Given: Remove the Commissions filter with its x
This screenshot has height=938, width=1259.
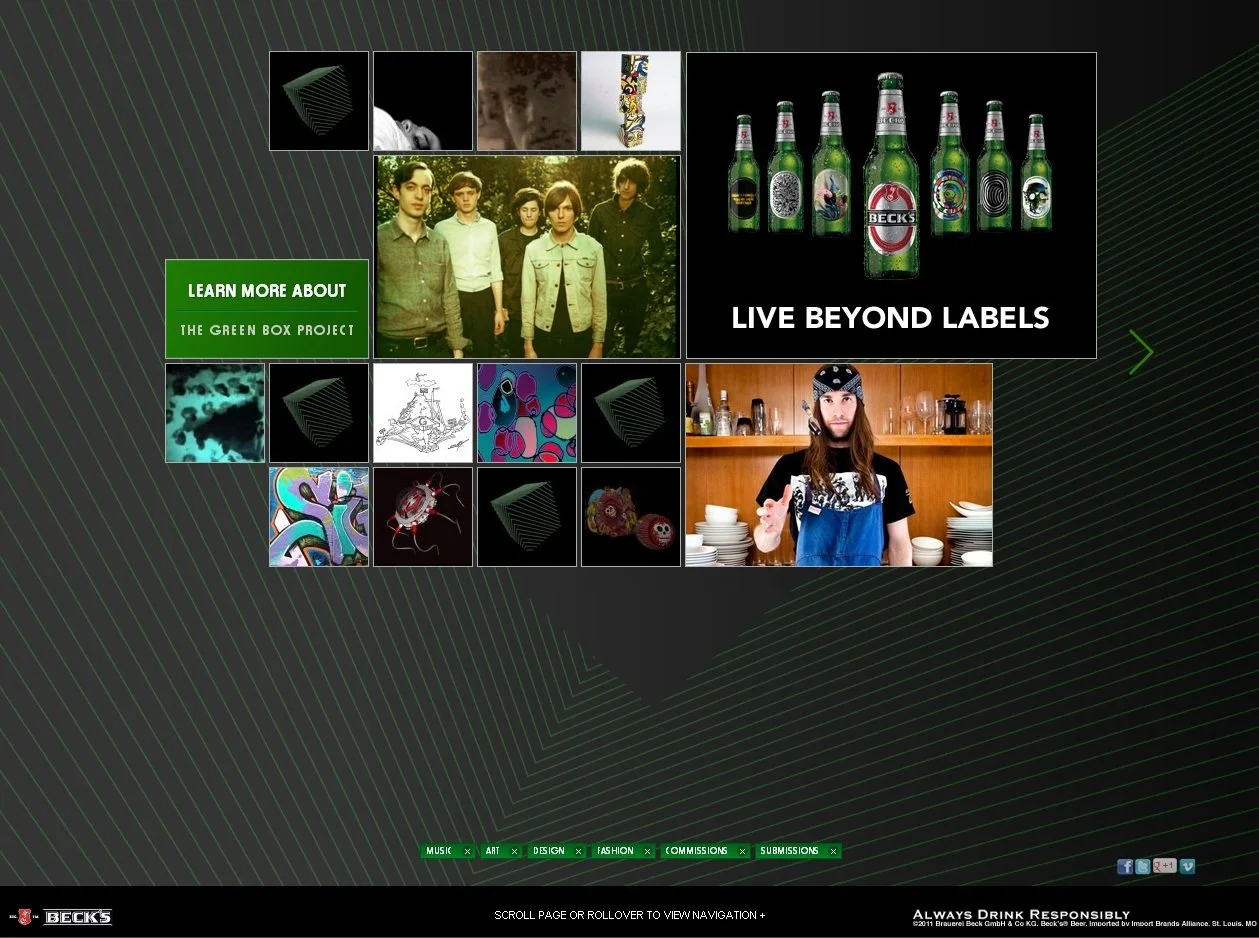Looking at the screenshot, I should [x=742, y=852].
